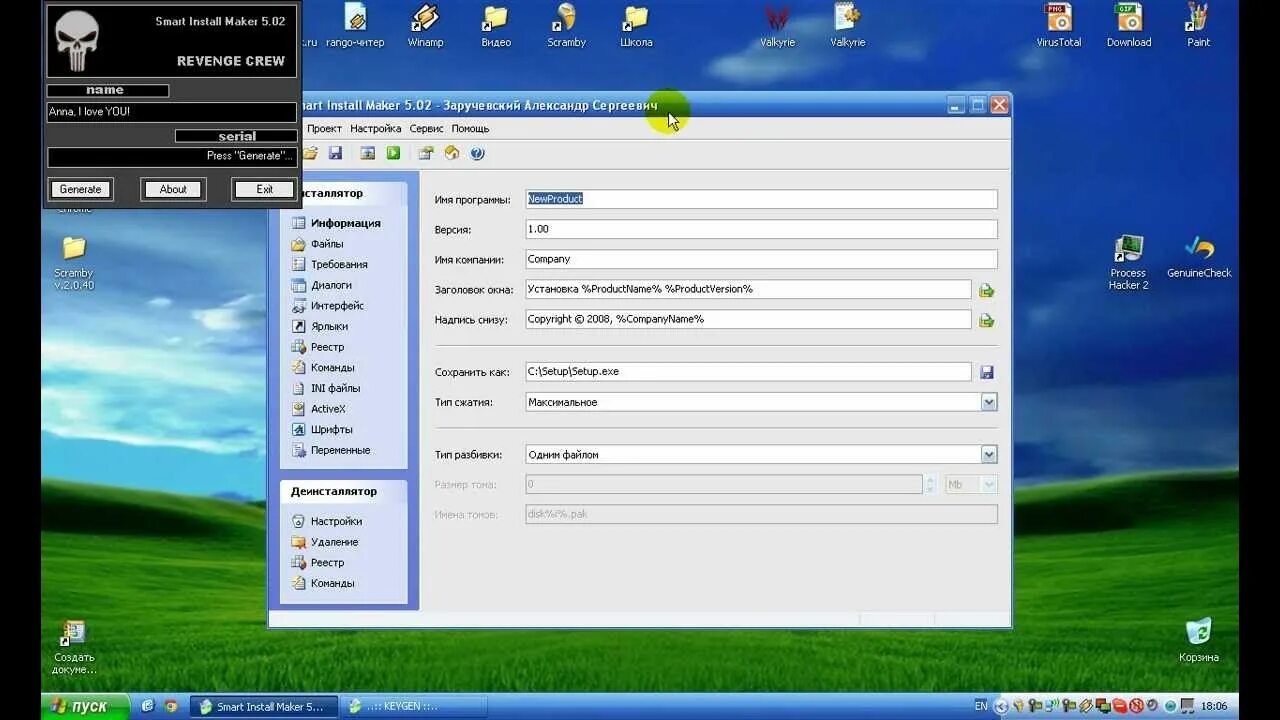Click the пуск Start button
Screen dimensions: 1280x720
point(86,706)
